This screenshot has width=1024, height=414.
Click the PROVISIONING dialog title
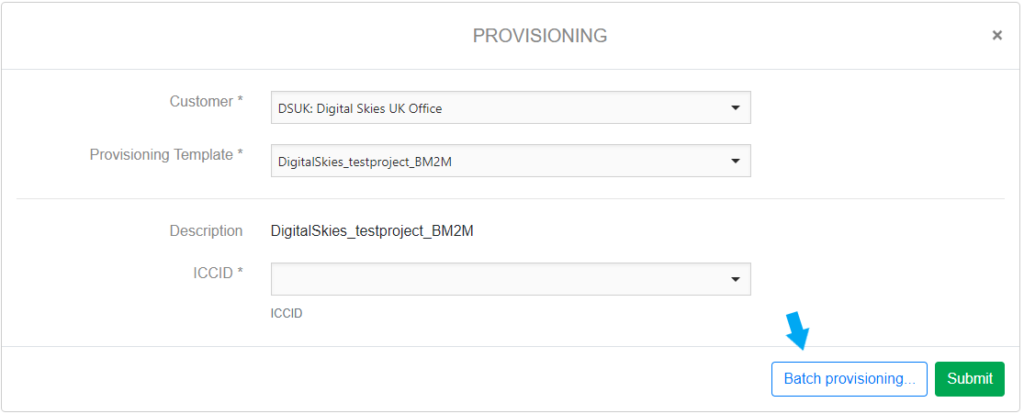click(x=540, y=36)
